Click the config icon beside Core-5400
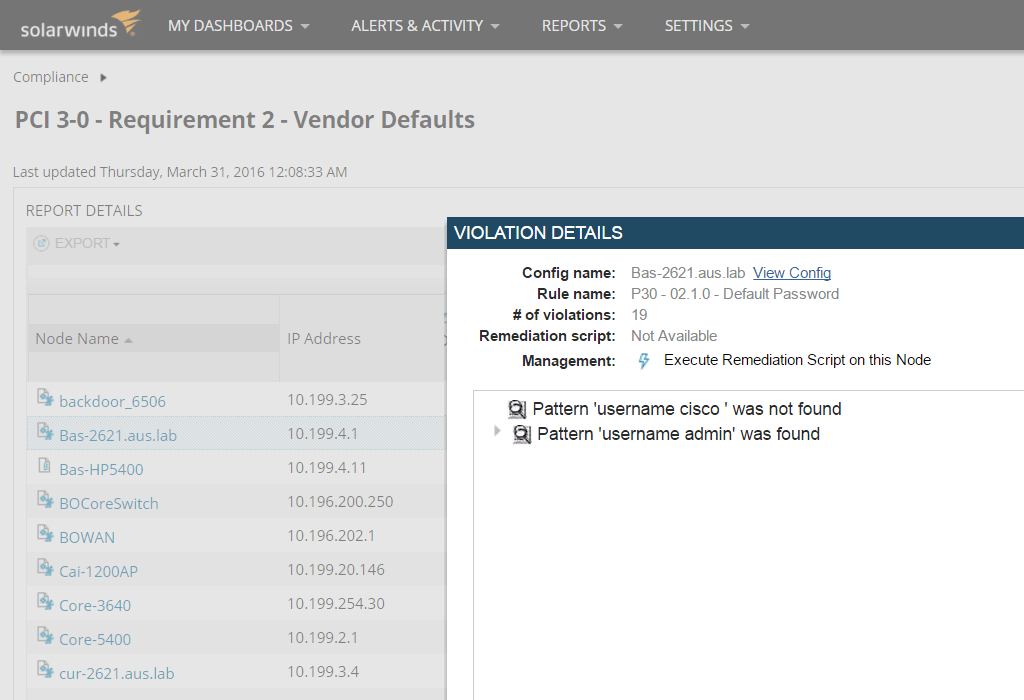The width and height of the screenshot is (1024, 700). pyautogui.click(x=45, y=635)
